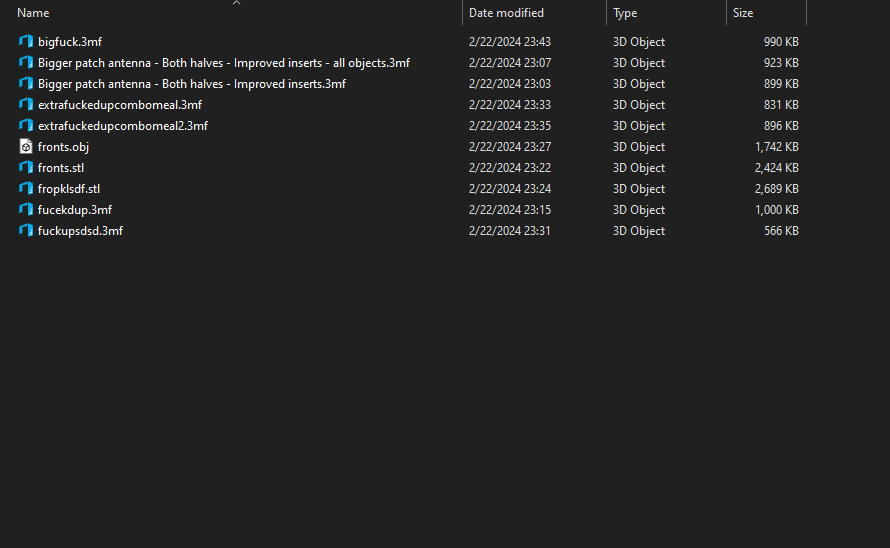Screen dimensions: 890x548
Task: Click the 1,742 KB size of fronts.obj
Action: point(776,147)
